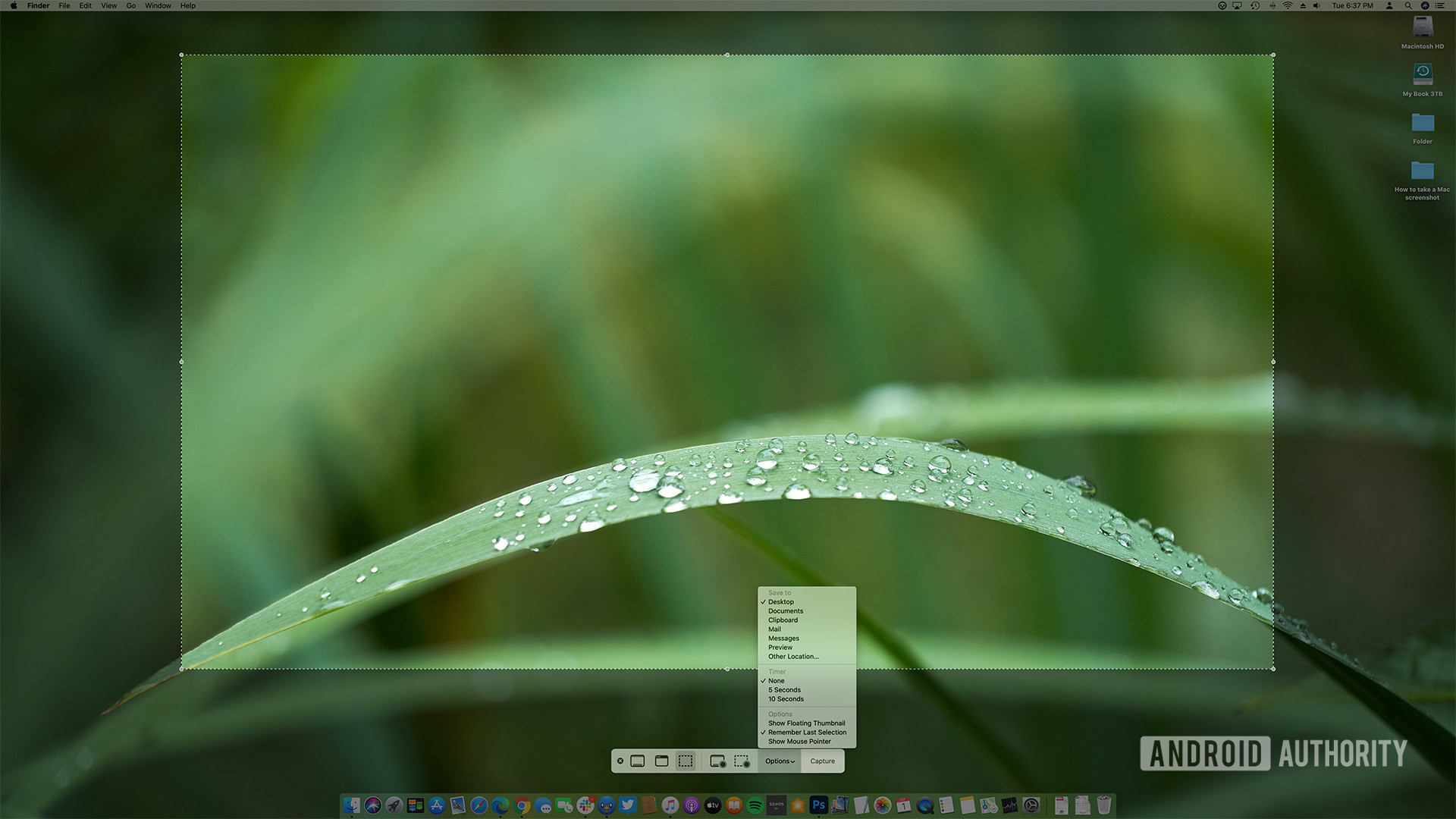The height and width of the screenshot is (819, 1456).
Task: Click the Macintosh HD desktop icon
Action: click(1422, 29)
